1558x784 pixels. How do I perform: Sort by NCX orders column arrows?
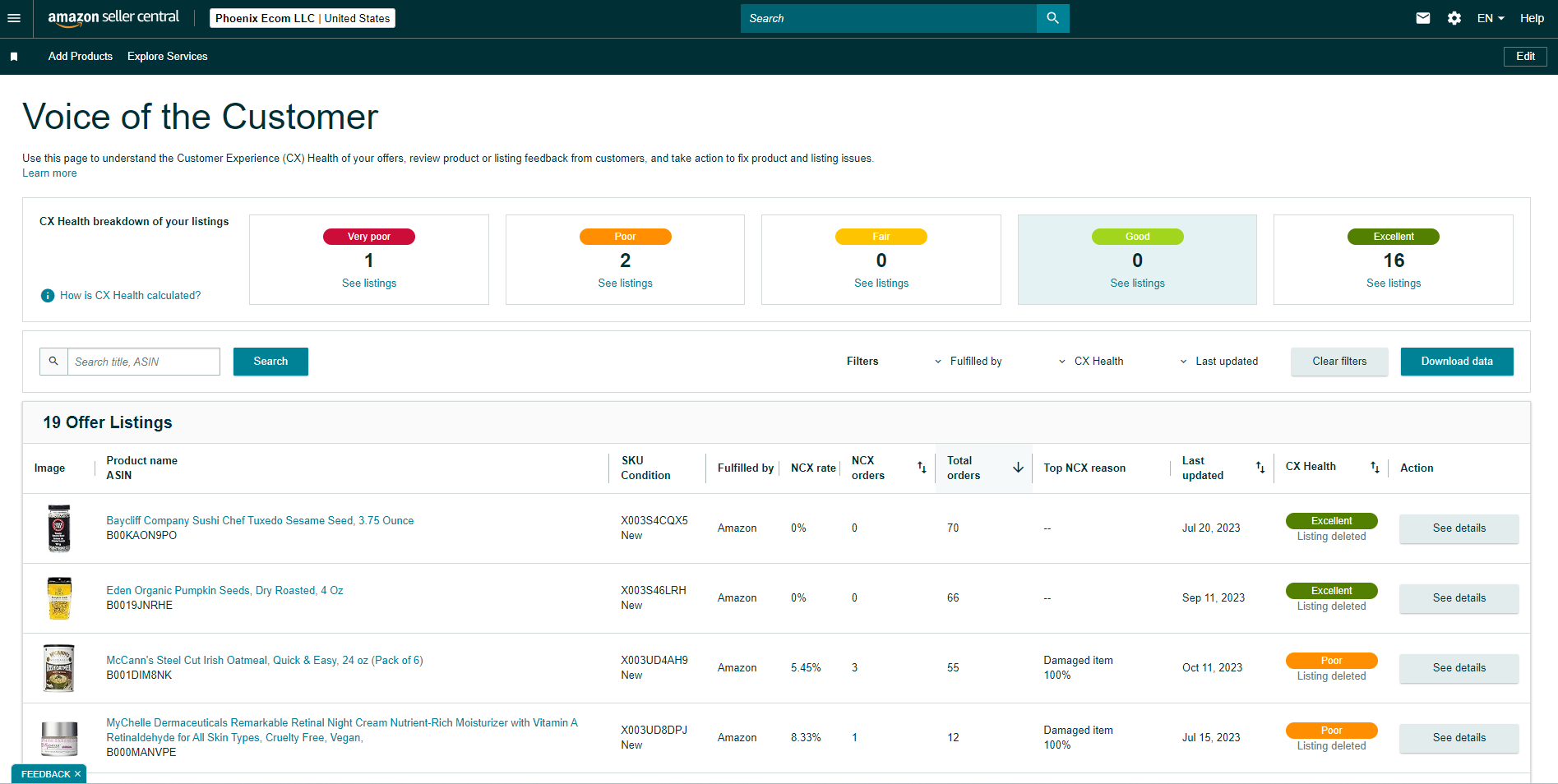click(x=922, y=468)
